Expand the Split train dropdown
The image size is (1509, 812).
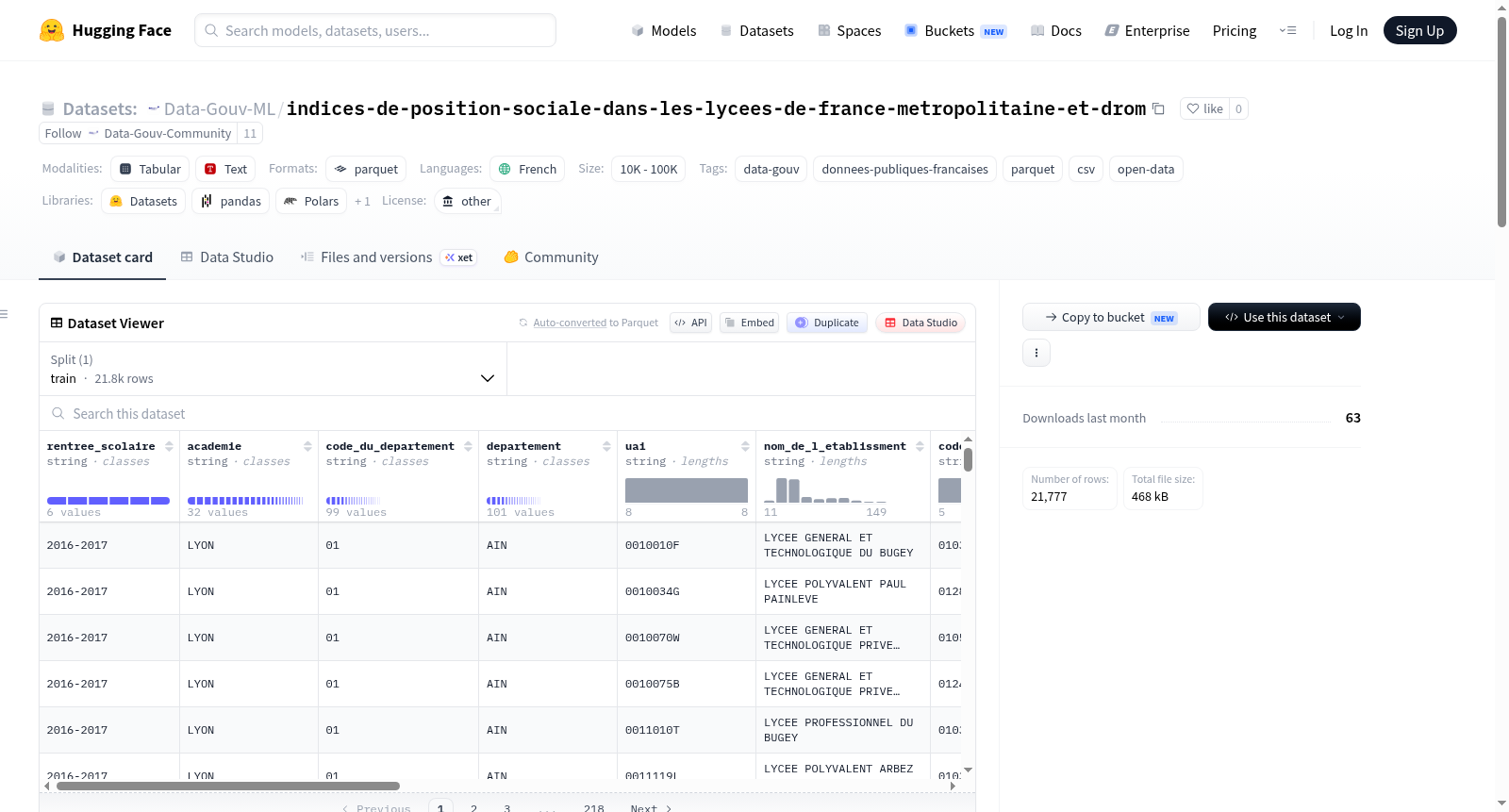coord(273,369)
